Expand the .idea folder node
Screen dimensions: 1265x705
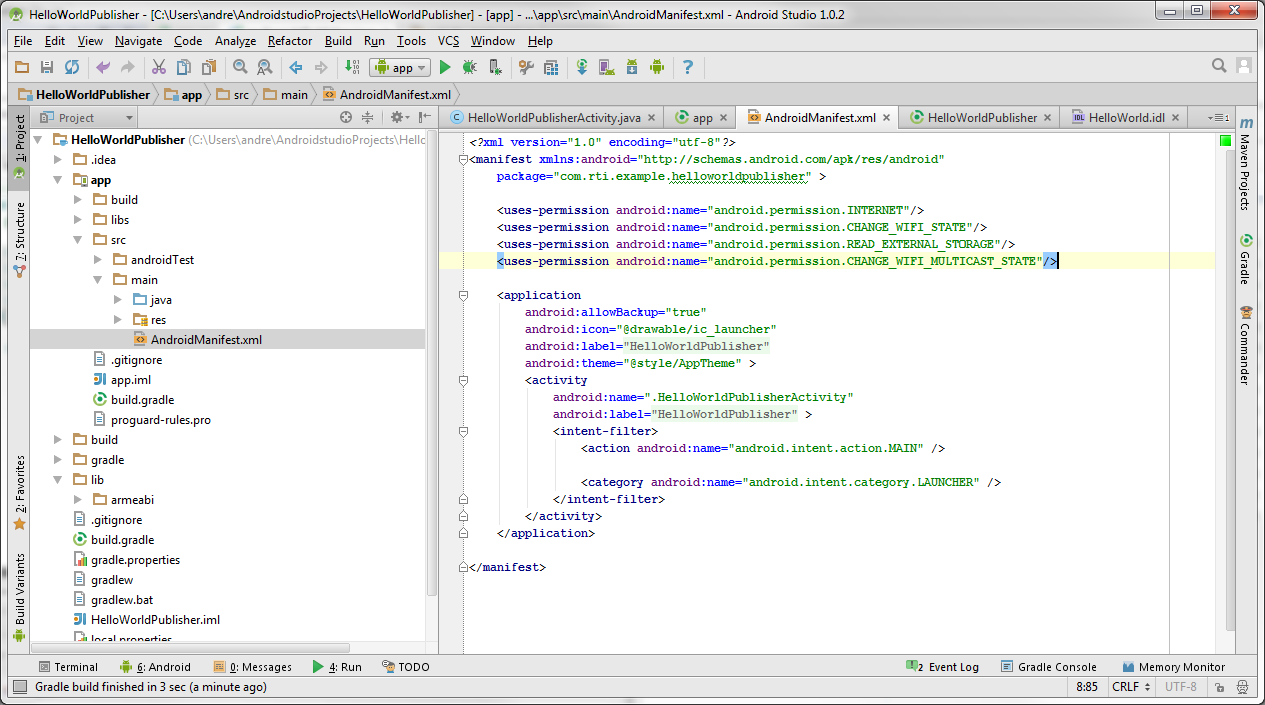[x=59, y=160]
